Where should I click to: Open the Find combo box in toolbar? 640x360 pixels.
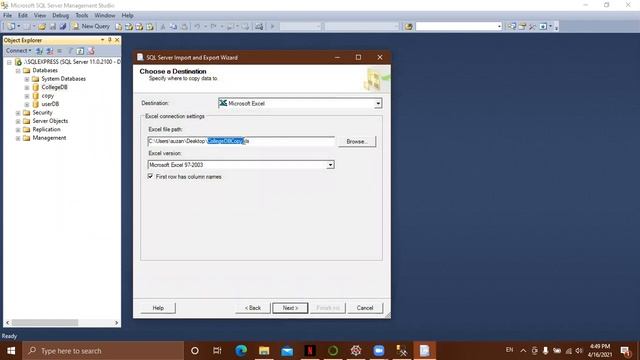click(x=499, y=27)
